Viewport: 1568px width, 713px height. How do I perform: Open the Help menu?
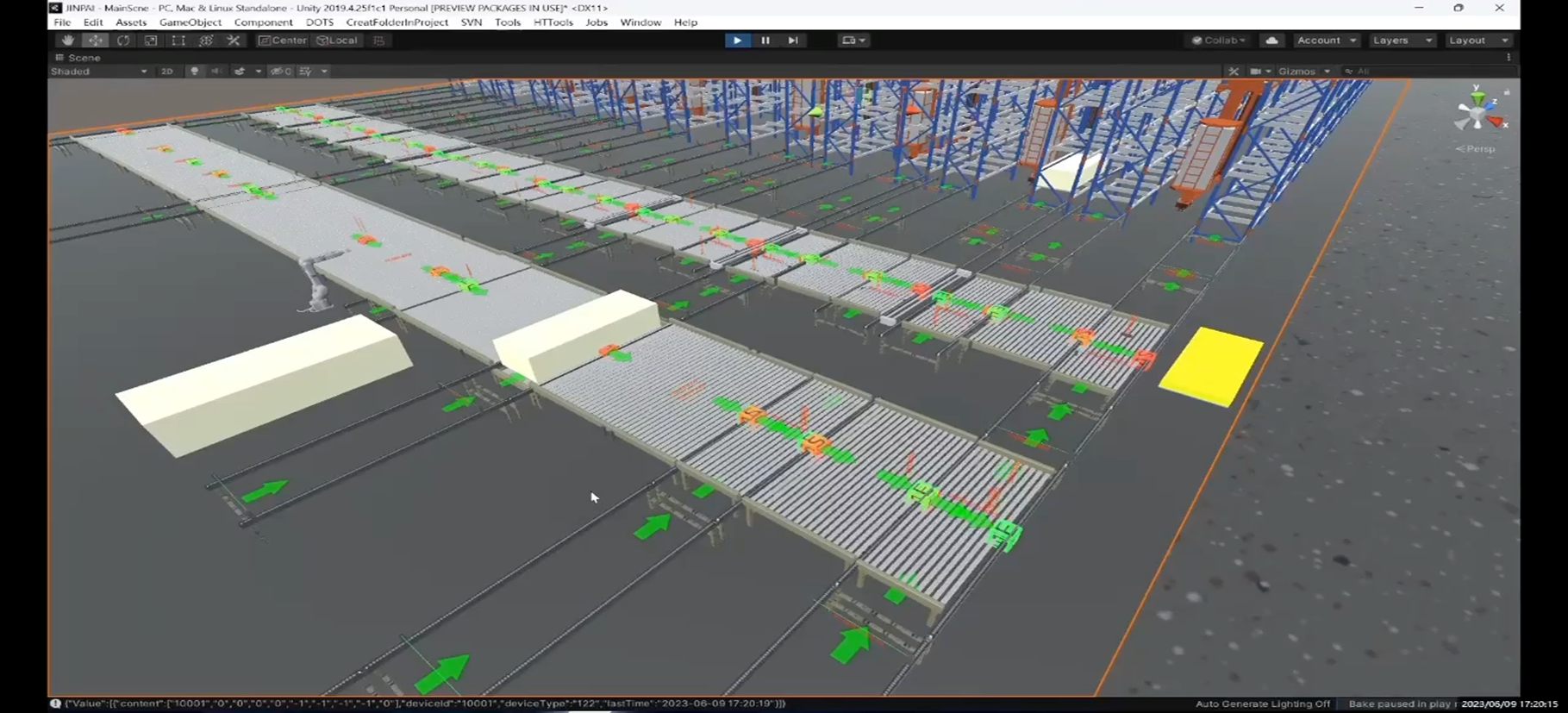pyautogui.click(x=685, y=22)
